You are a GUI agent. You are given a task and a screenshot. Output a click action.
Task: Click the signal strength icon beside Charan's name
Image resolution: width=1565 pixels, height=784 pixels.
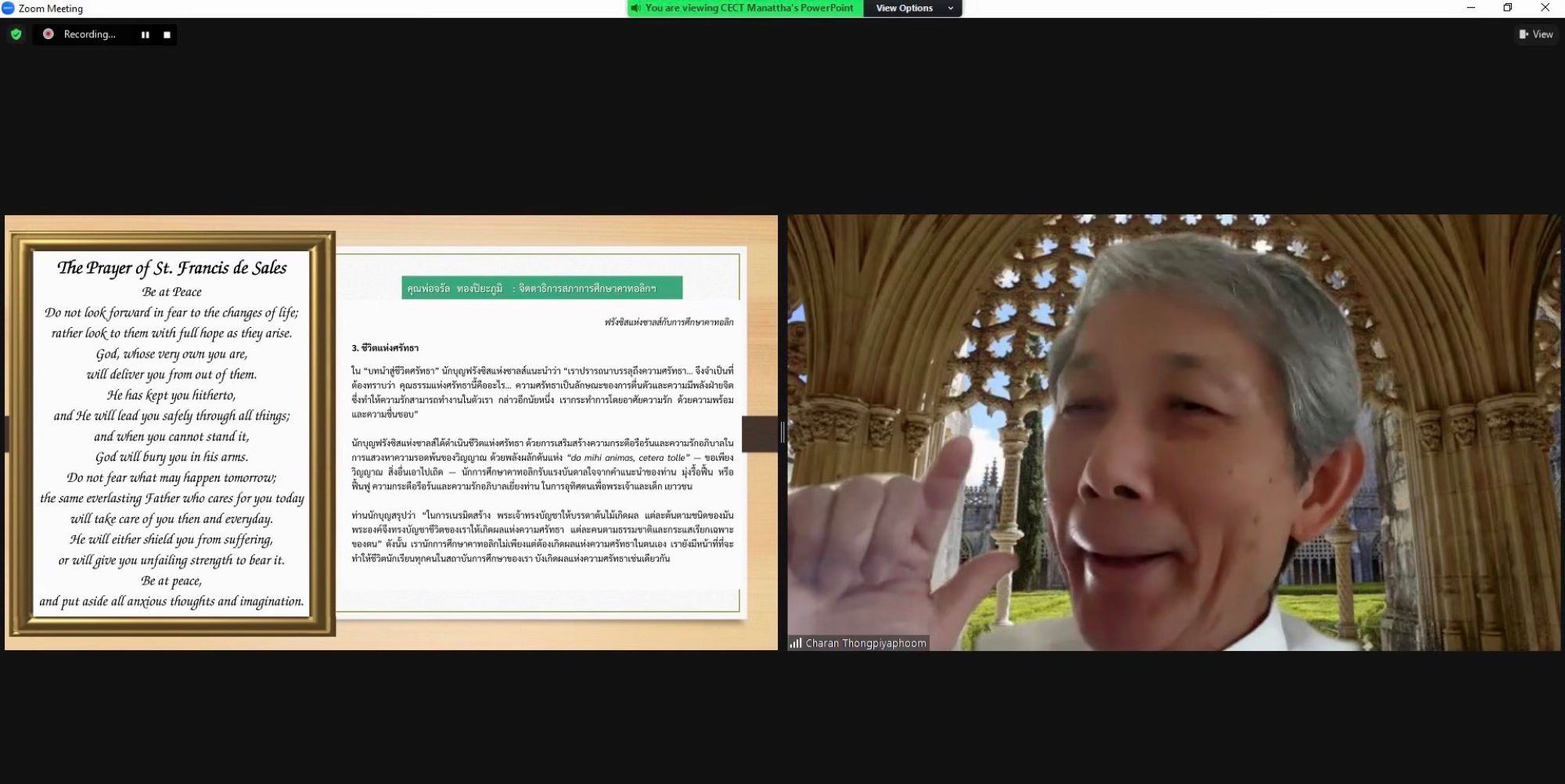click(x=796, y=643)
